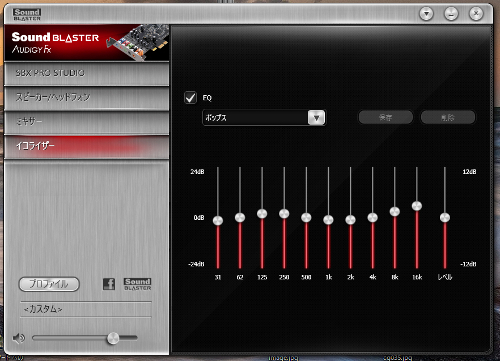Switch to the Speakers/Headphones tab
Image resolution: width=500 pixels, height=361 pixels.
click(x=87, y=98)
